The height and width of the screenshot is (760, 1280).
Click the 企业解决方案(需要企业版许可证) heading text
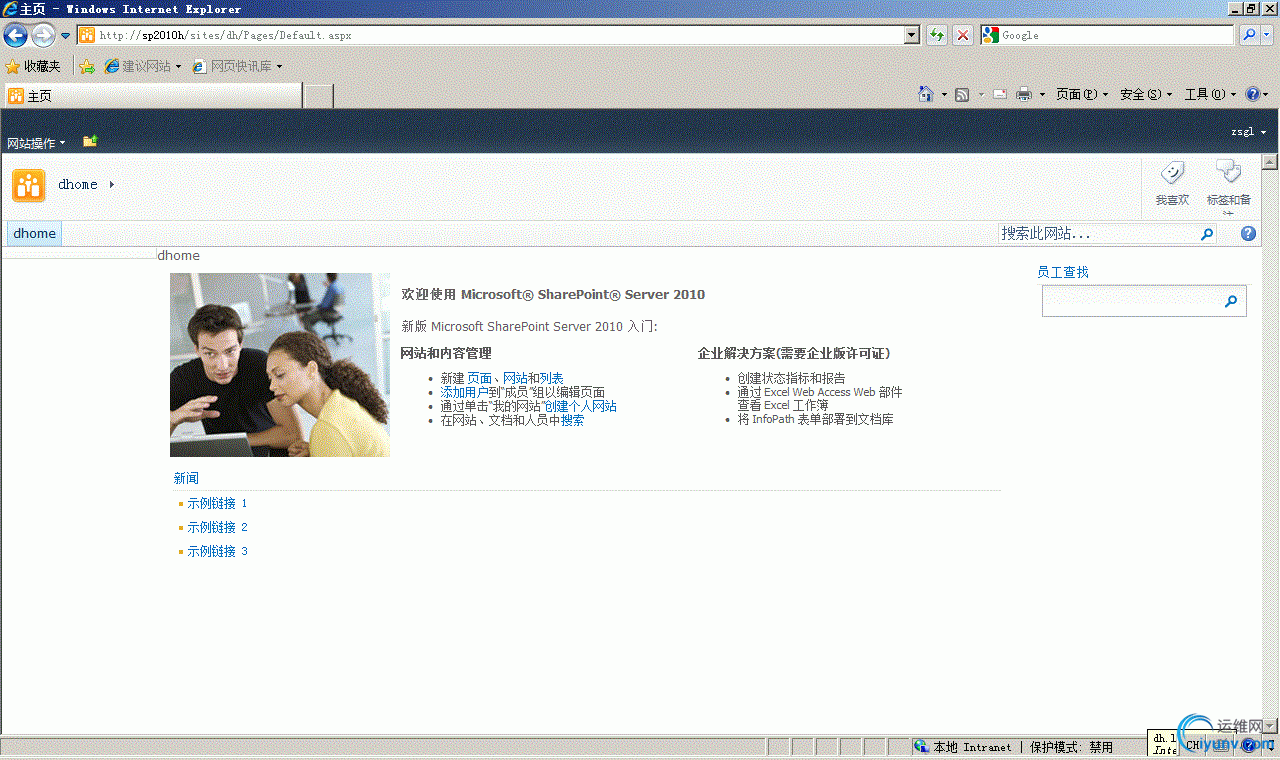[x=794, y=353]
